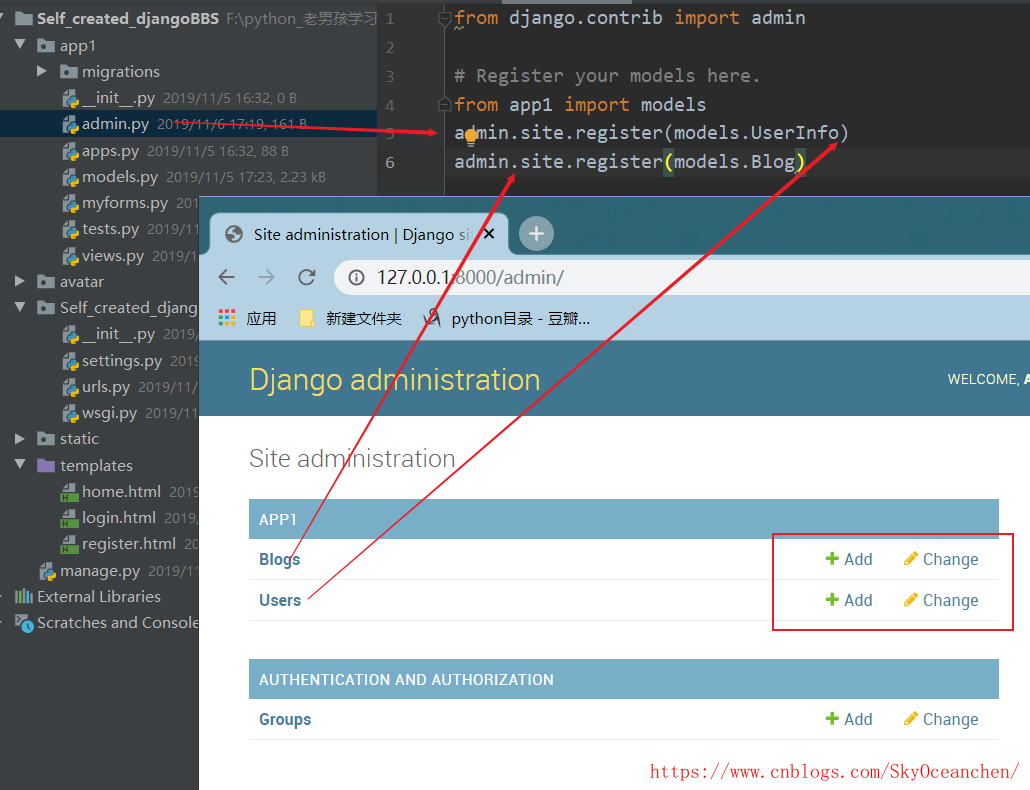
Task: Open urls.py file
Action: click(x=105, y=387)
